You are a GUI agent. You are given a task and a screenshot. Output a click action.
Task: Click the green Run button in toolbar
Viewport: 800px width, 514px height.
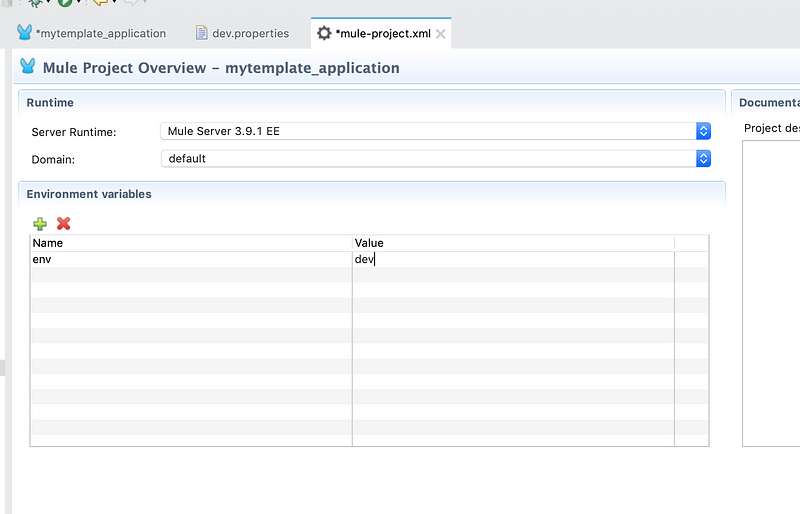pyautogui.click(x=65, y=2)
